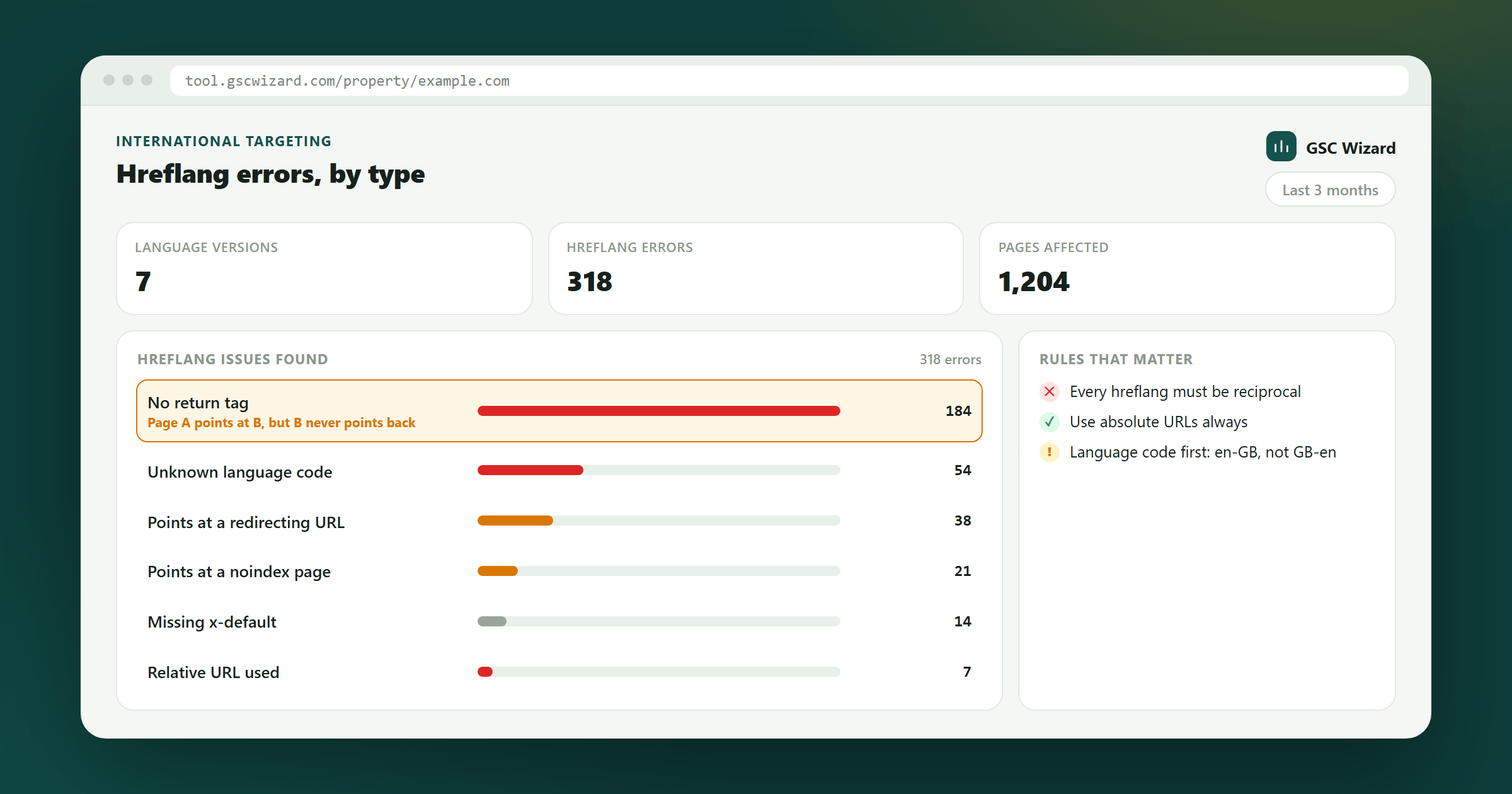The image size is (1512, 794).
Task: Click the count 54 for Unknown language code
Action: tap(963, 470)
